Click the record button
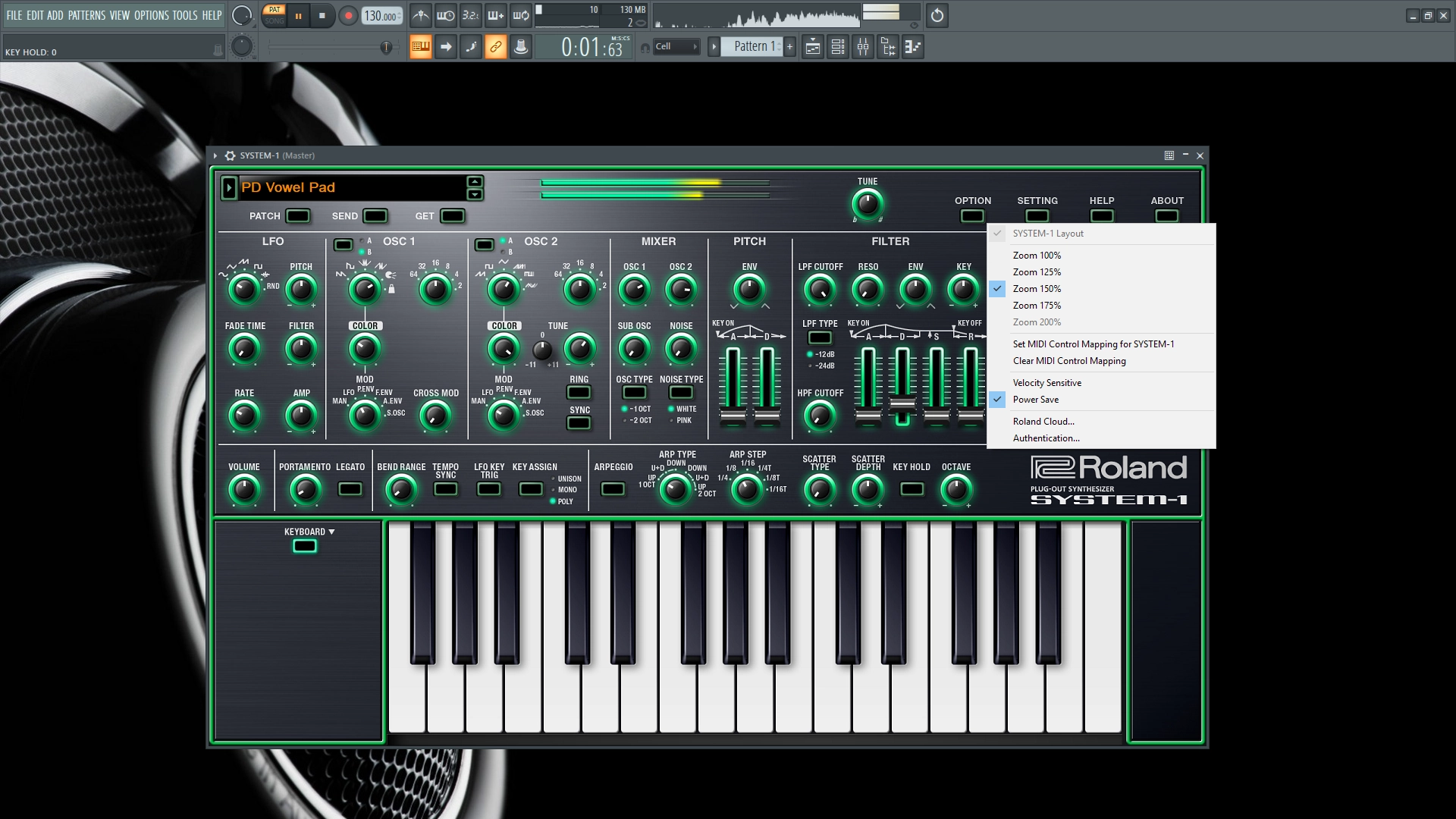 pos(348,15)
